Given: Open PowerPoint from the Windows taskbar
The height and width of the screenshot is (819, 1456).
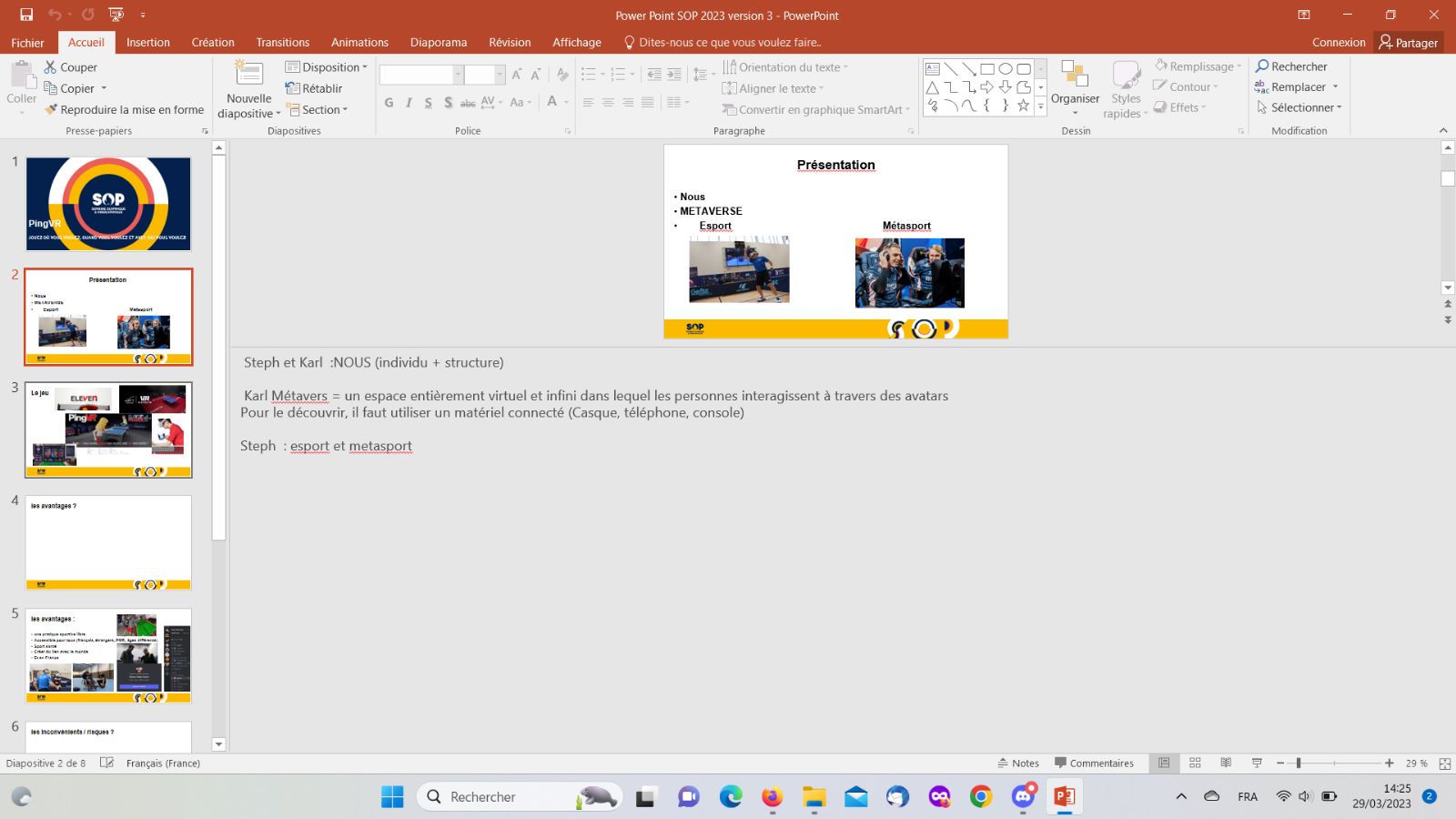Looking at the screenshot, I should 1064,797.
